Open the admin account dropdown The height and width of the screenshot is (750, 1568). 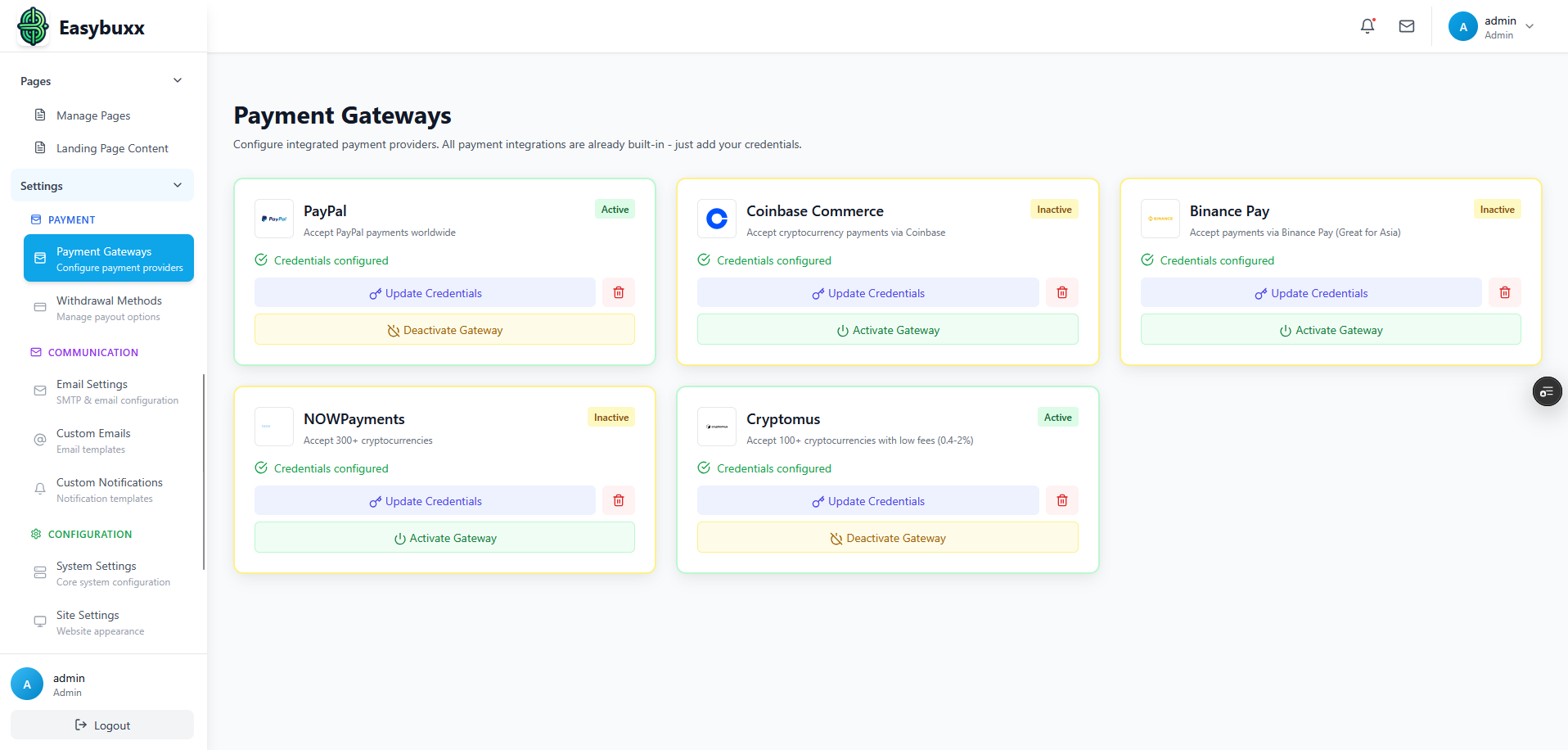(1491, 26)
